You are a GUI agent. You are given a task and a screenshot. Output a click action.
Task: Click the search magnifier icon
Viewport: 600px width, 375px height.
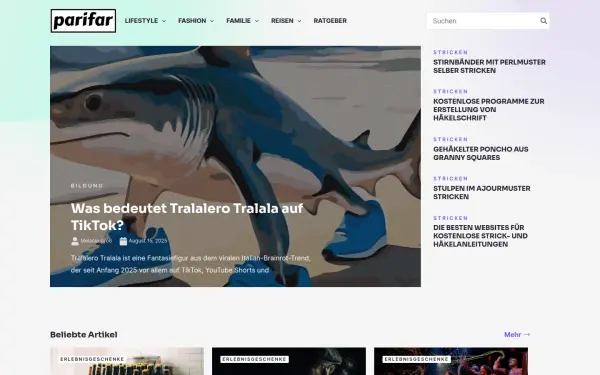pyautogui.click(x=543, y=21)
